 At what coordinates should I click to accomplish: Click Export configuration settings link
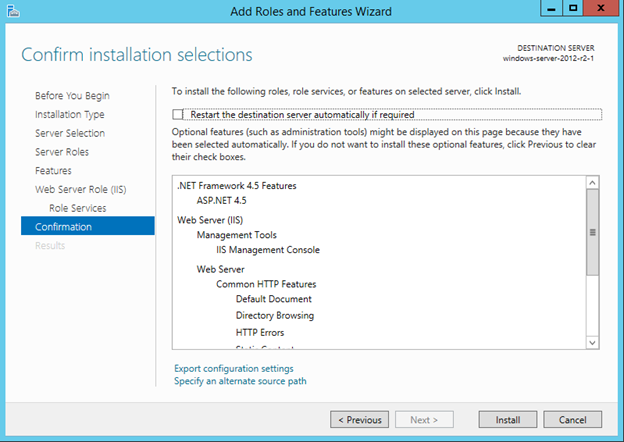tap(234, 369)
